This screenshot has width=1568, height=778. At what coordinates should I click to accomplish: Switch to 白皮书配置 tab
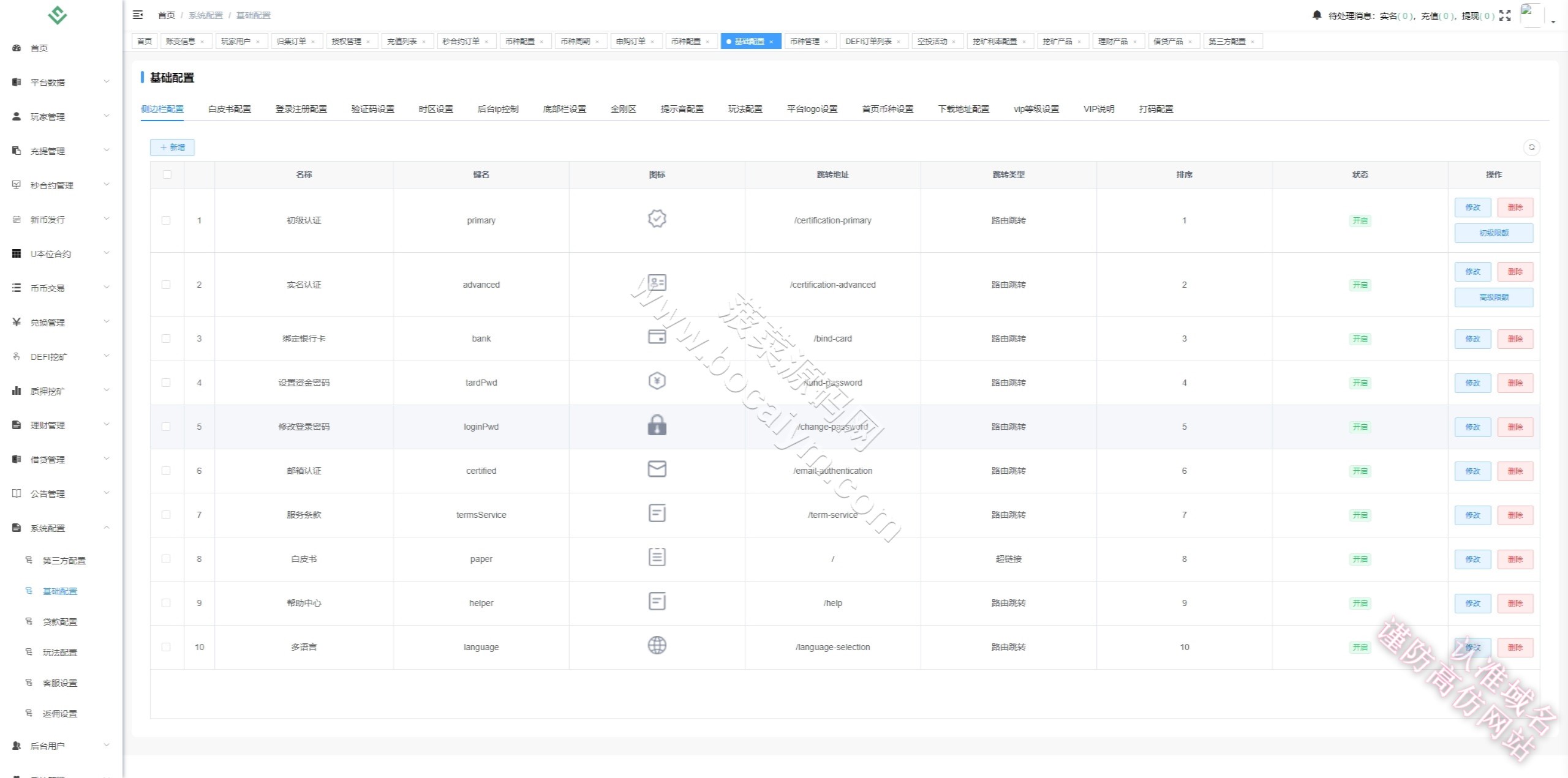[230, 109]
